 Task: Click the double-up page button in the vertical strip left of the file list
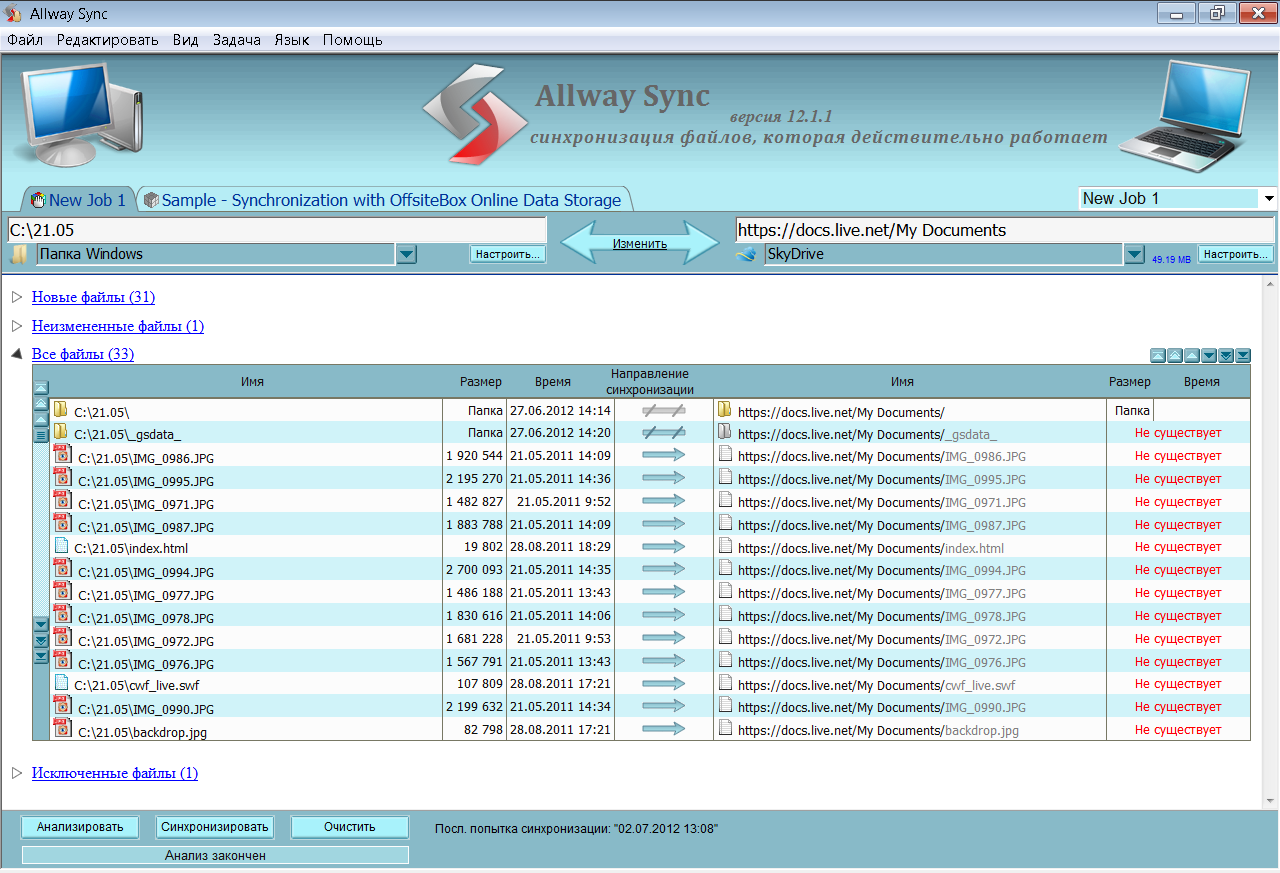(x=41, y=404)
